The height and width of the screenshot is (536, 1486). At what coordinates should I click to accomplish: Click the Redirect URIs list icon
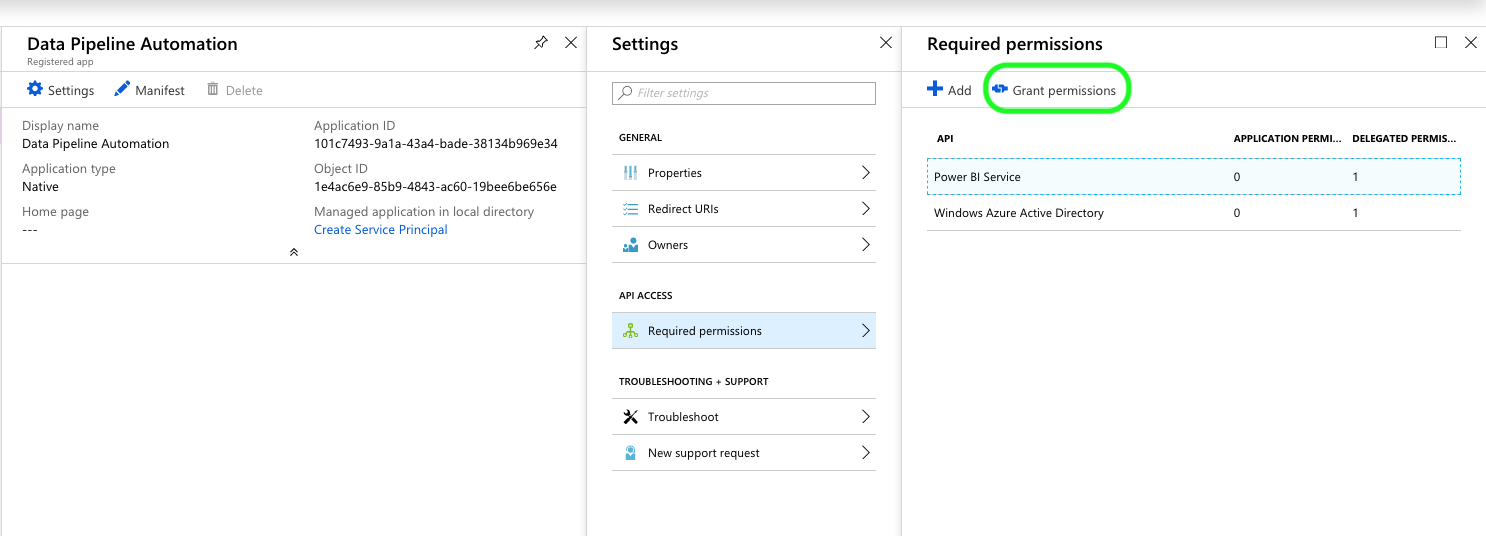pyautogui.click(x=631, y=209)
